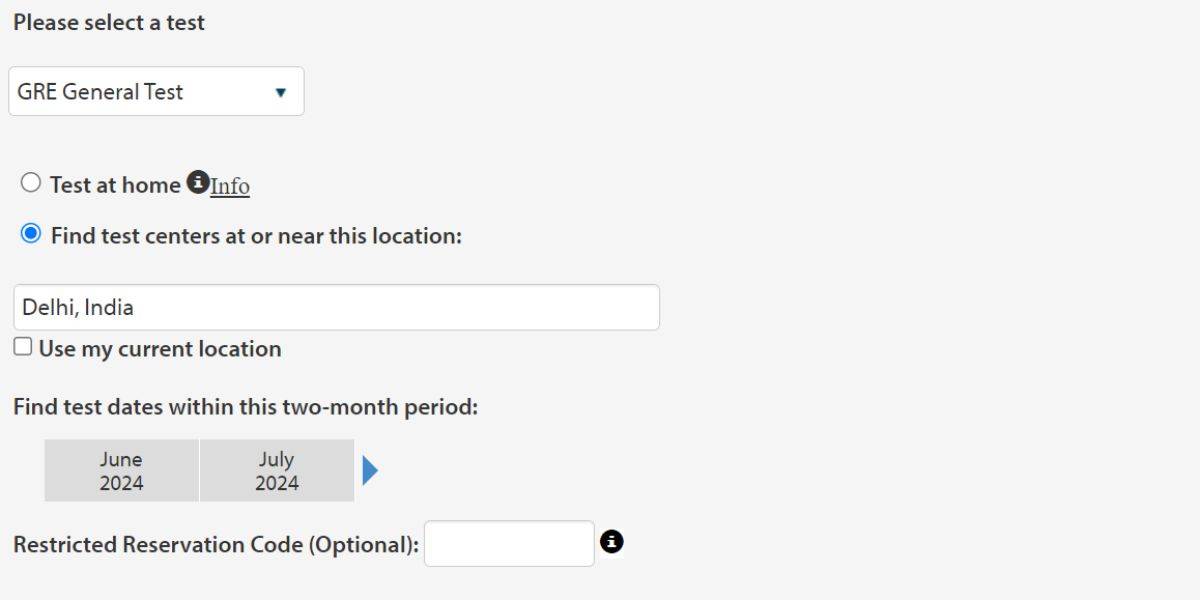
Task: Expand the GRE General Test combo box
Action: [x=156, y=92]
